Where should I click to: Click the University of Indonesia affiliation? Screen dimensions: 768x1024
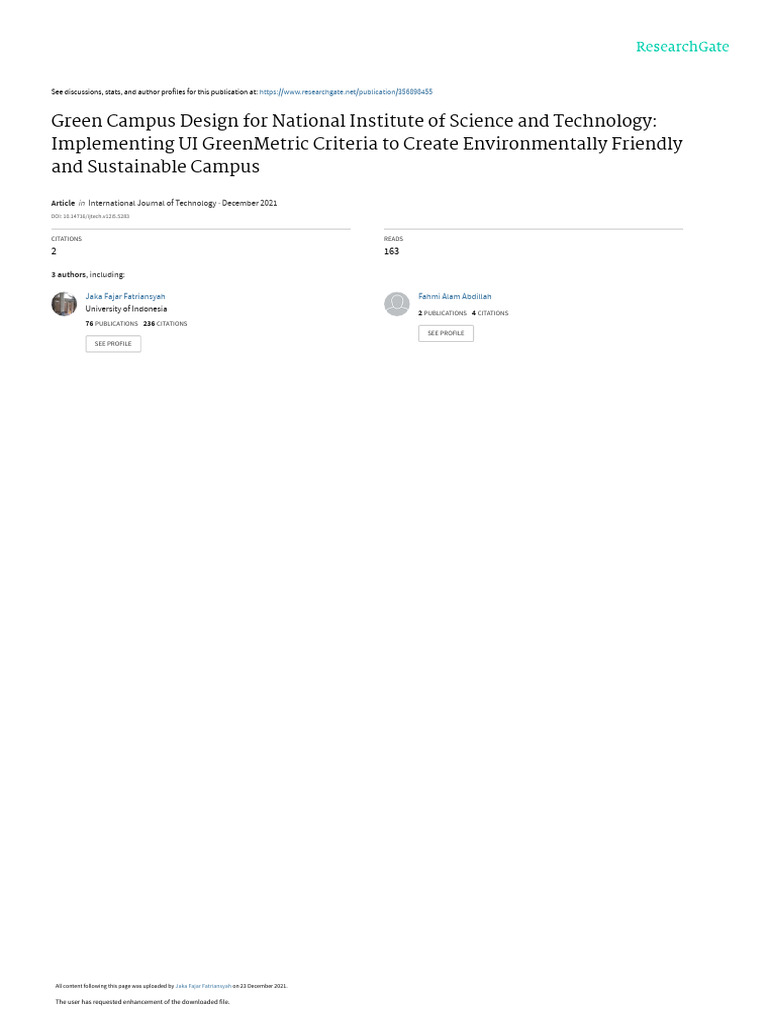pyautogui.click(x=126, y=309)
